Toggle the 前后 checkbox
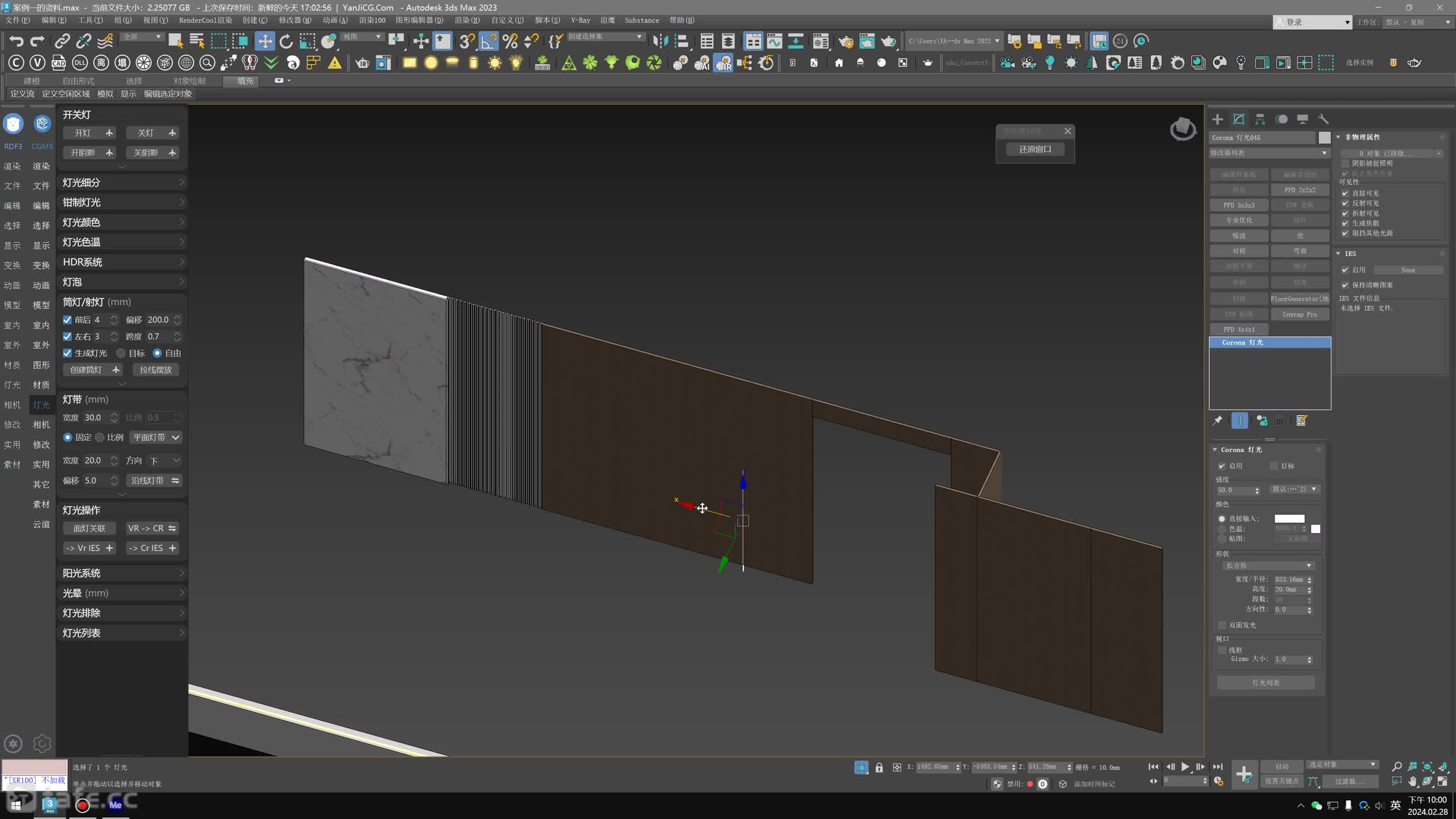The width and height of the screenshot is (1456, 819). click(67, 320)
